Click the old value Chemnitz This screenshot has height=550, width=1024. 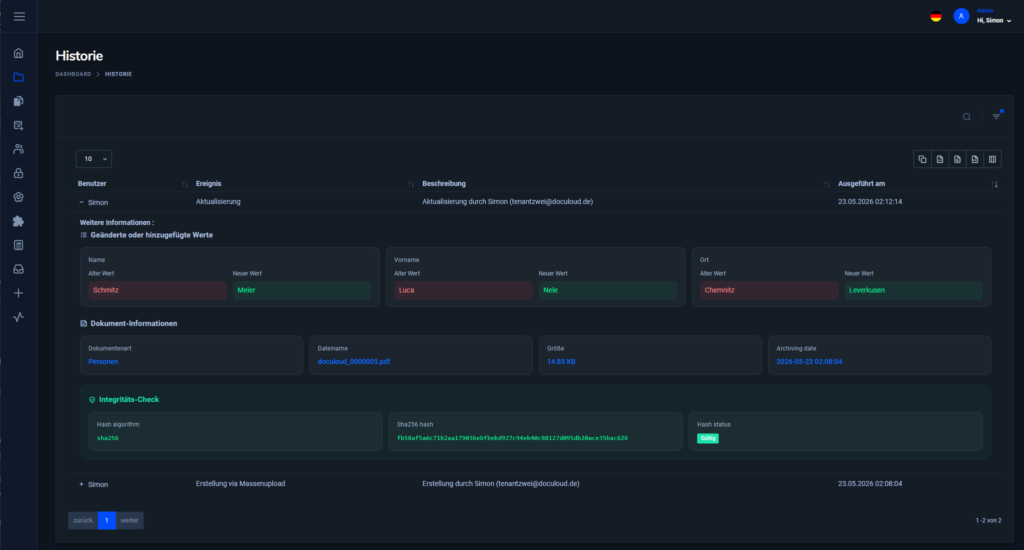point(769,290)
